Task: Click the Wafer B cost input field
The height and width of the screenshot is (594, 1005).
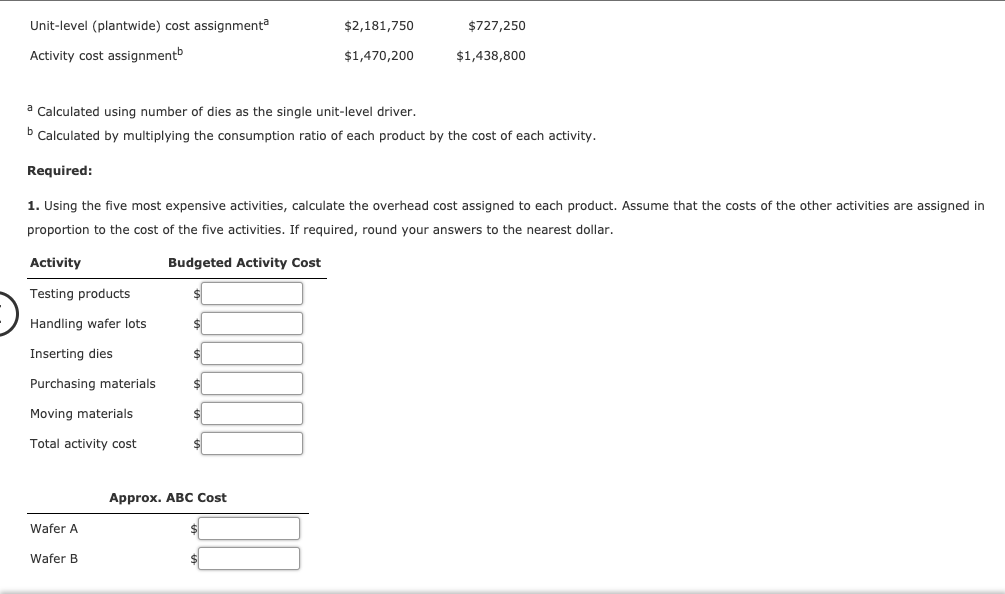Action: point(249,558)
